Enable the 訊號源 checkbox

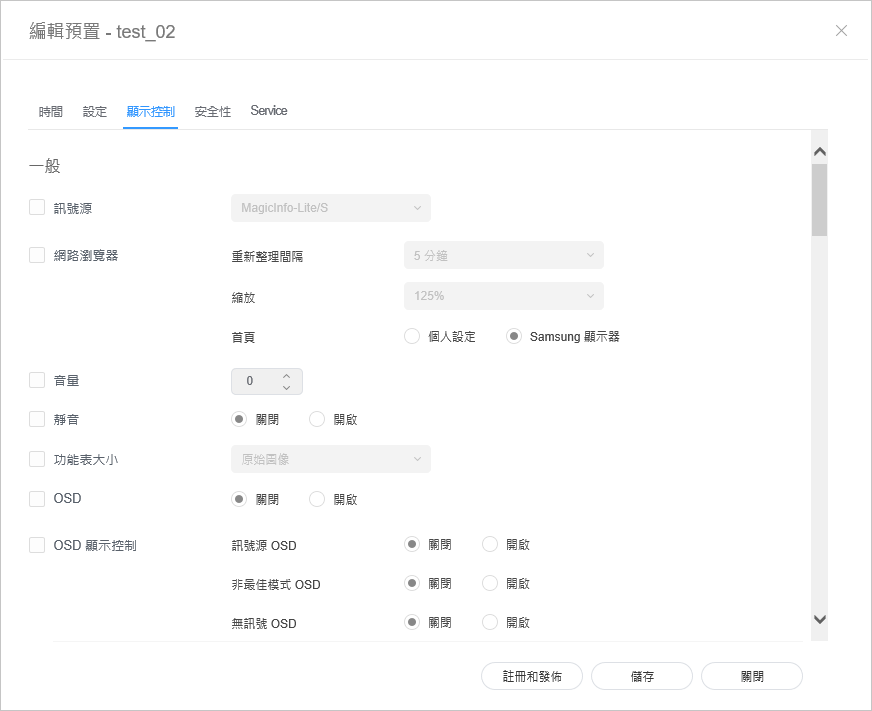coord(37,208)
